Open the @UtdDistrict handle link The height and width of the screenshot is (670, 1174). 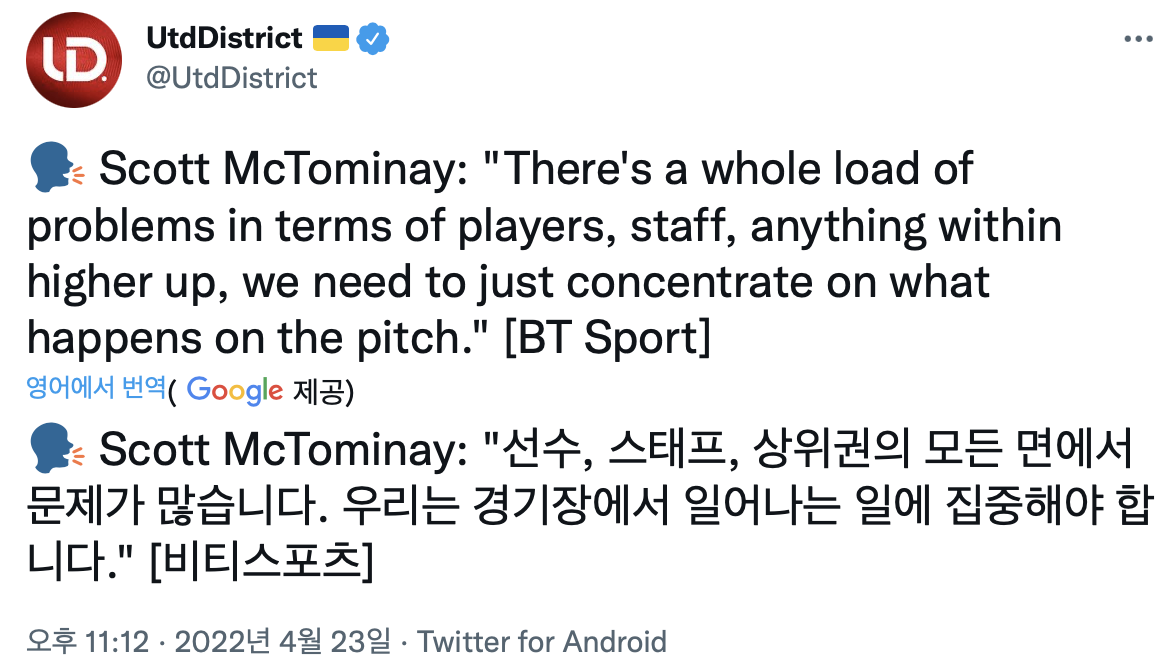[232, 77]
